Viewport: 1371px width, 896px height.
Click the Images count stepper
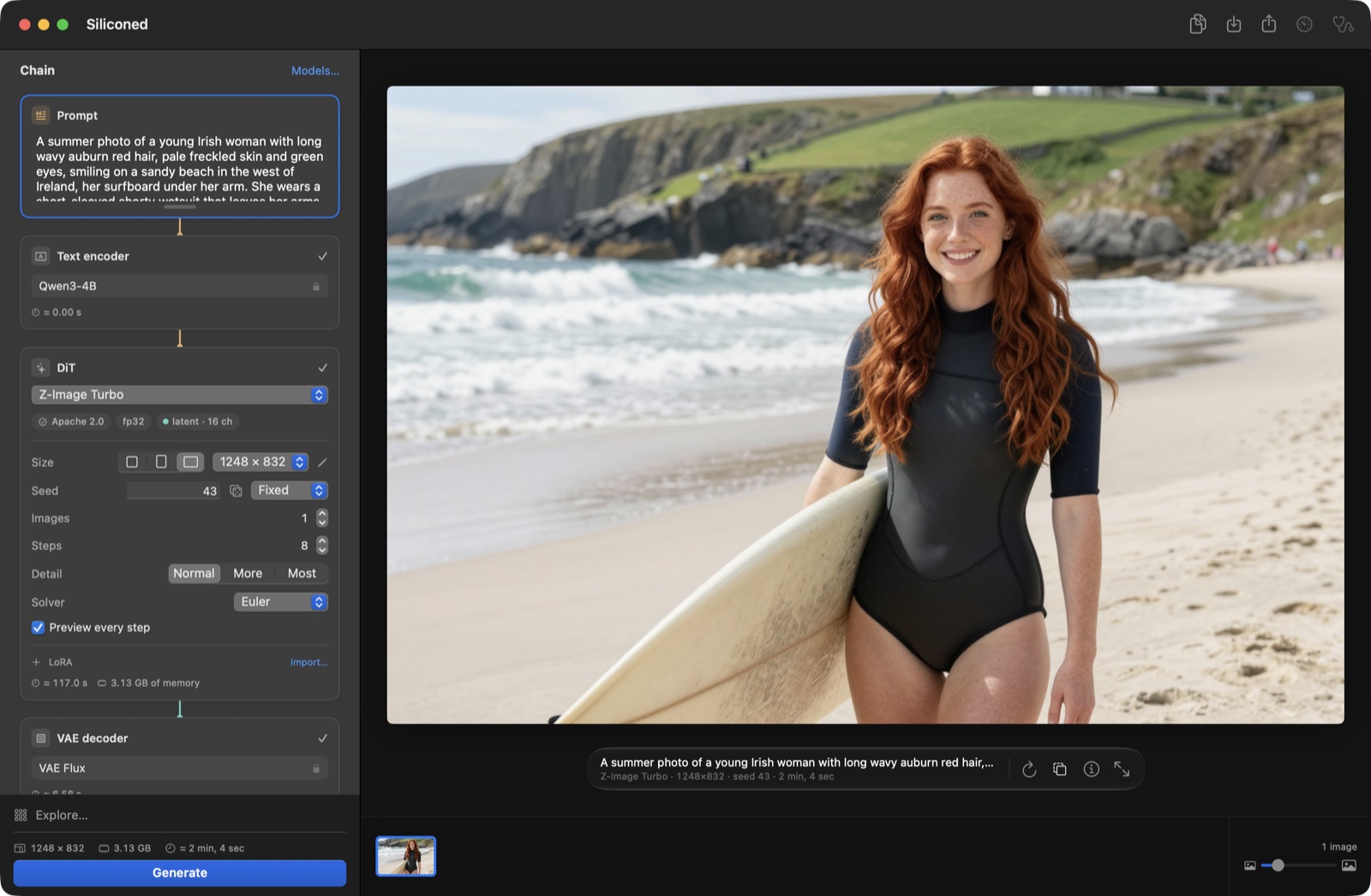tap(322, 518)
